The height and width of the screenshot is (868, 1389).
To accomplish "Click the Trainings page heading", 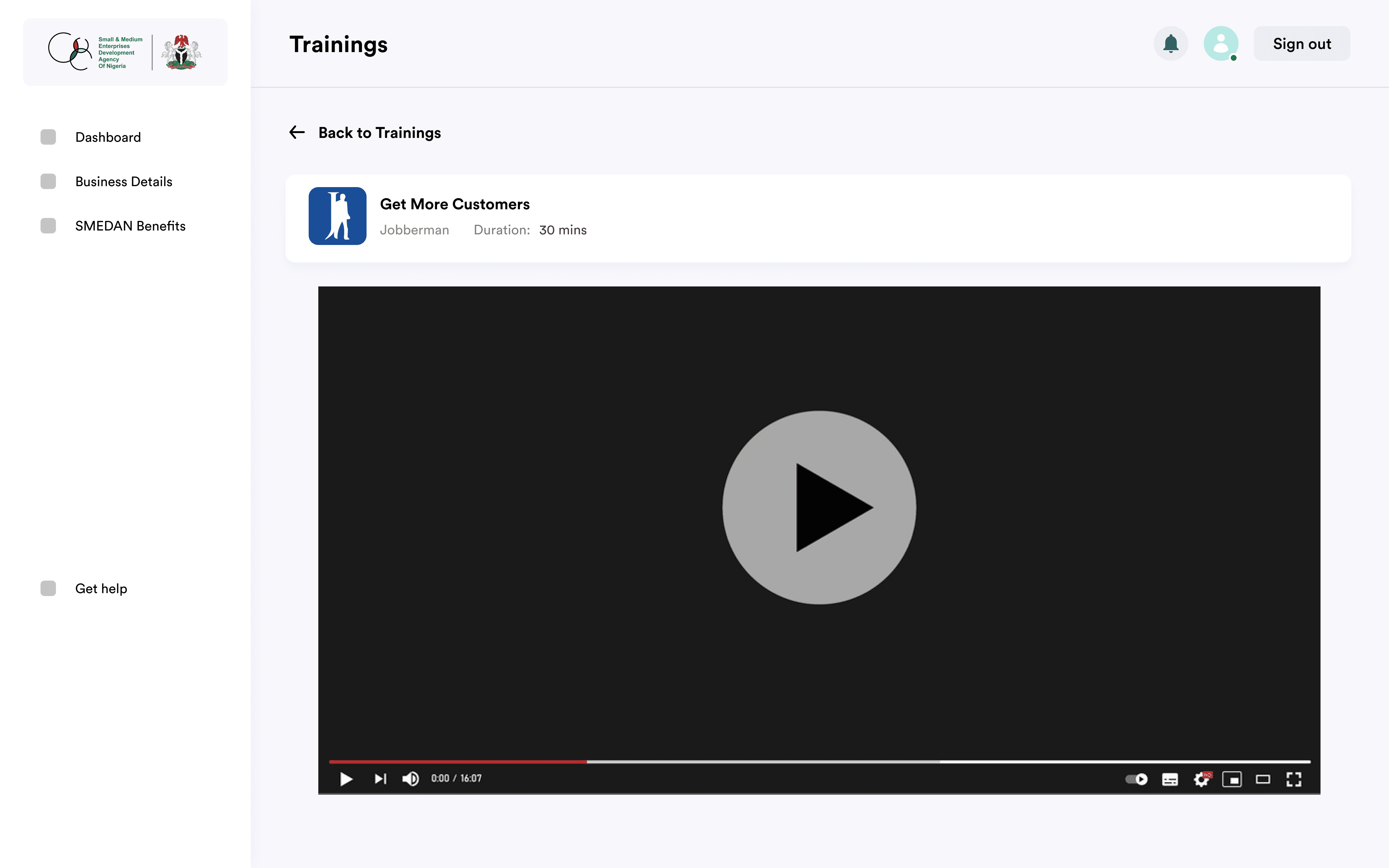I will [339, 45].
